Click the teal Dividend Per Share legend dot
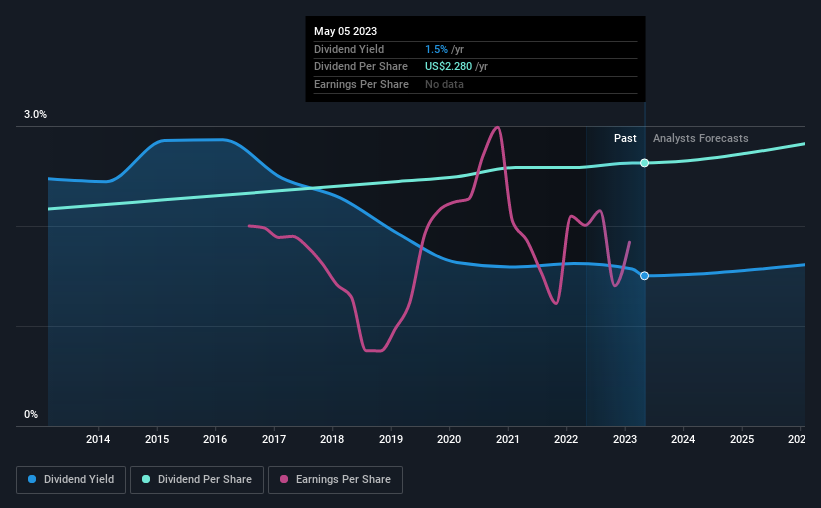821x508 pixels. [146, 479]
